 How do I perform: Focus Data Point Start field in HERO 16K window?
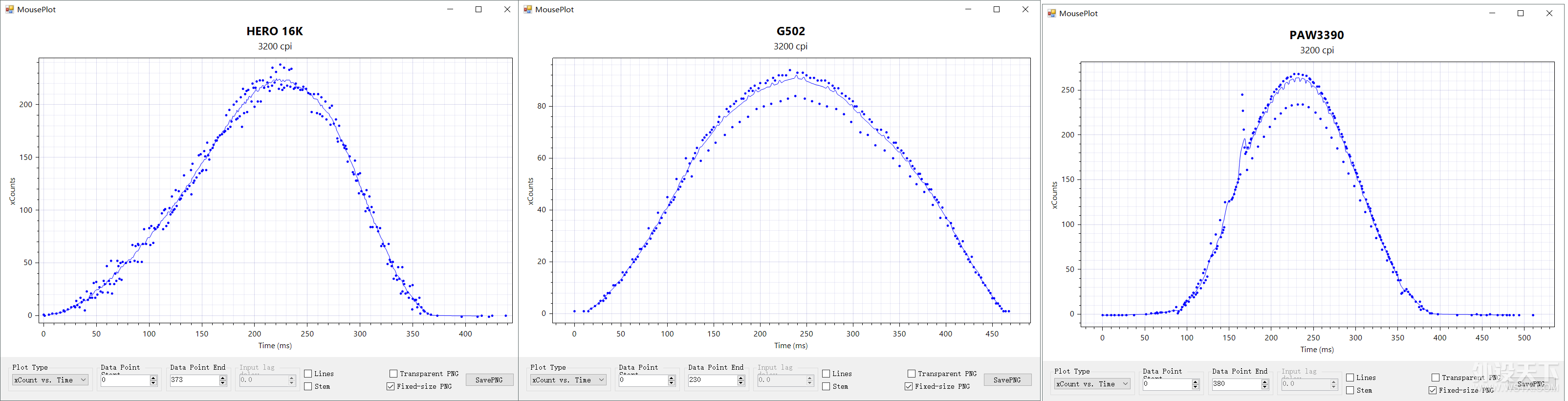[125, 380]
